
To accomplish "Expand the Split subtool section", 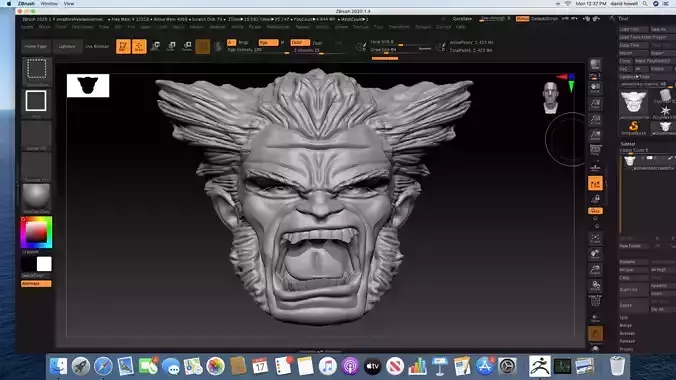I will tap(623, 317).
